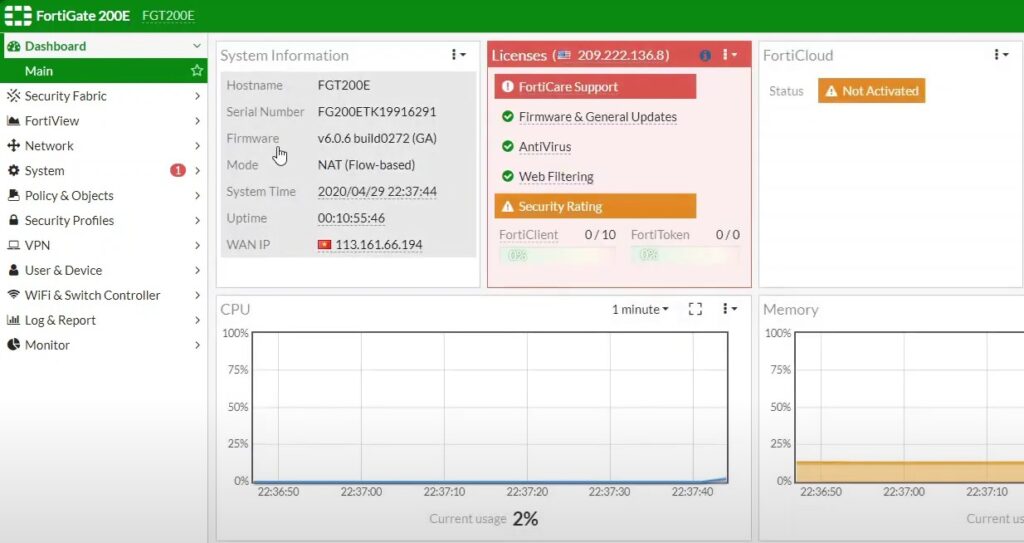The height and width of the screenshot is (543, 1024).
Task: Click the FortiClient usage progress bar
Action: (557, 255)
